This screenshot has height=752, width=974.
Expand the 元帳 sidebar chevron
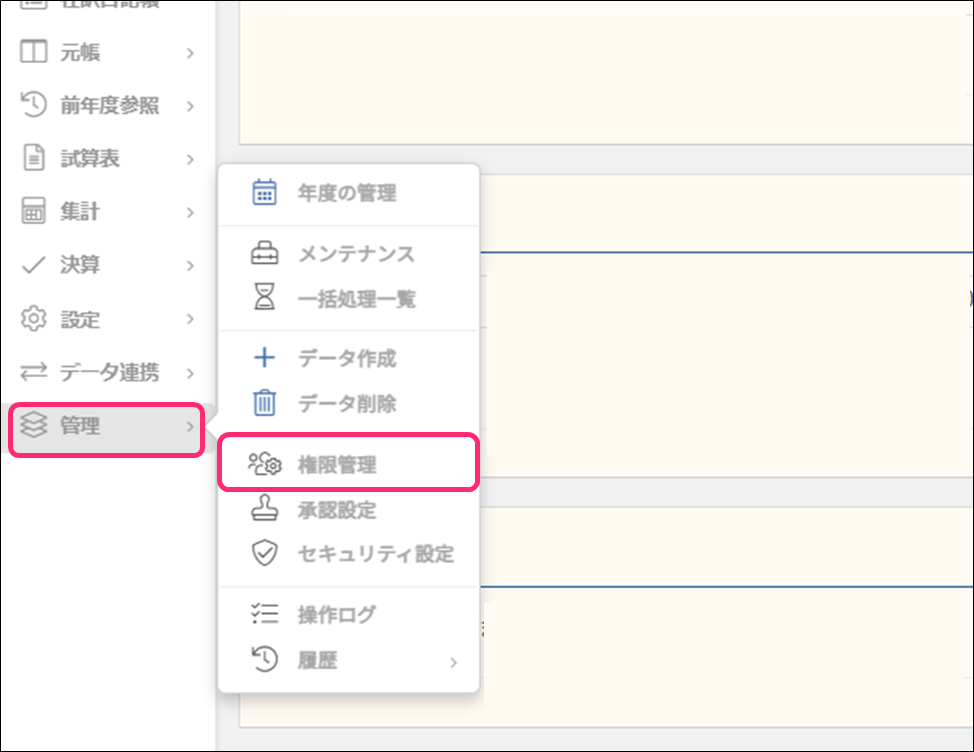click(x=190, y=53)
